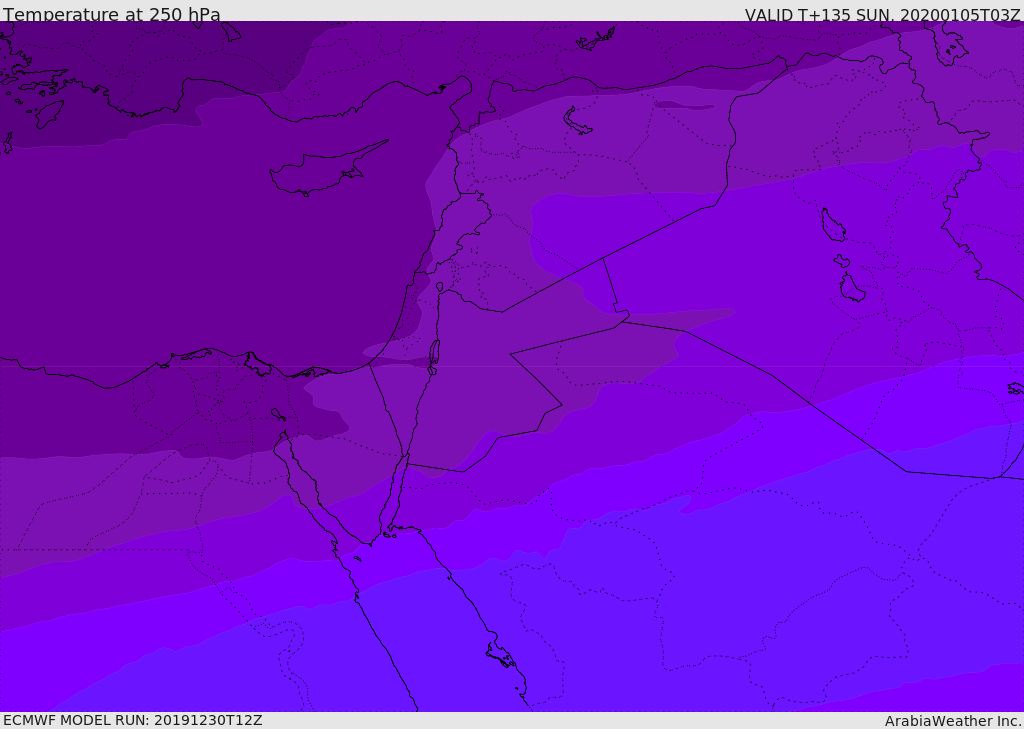Click the 'VALID T+135 SUN. 20200105T03Z' timestamp
Image resolution: width=1024 pixels, height=729 pixels.
882,15
